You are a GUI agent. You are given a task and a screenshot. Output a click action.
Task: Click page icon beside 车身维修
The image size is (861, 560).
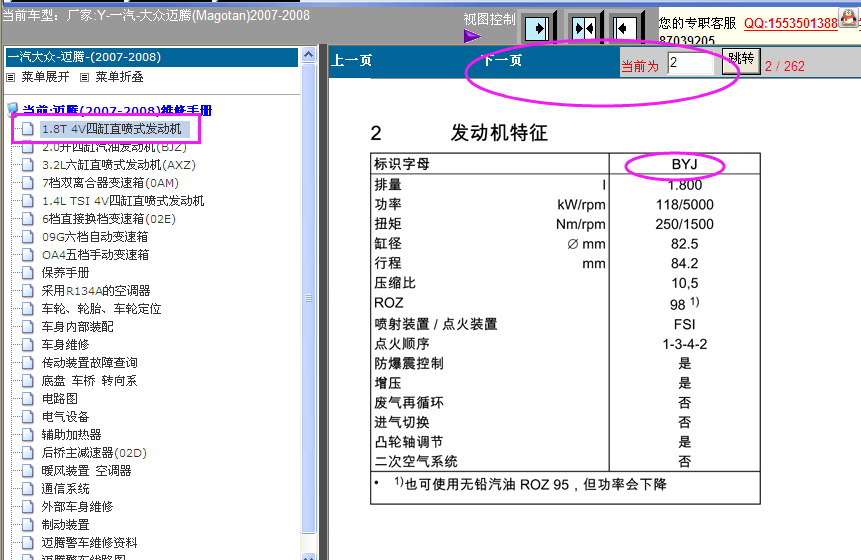27,345
